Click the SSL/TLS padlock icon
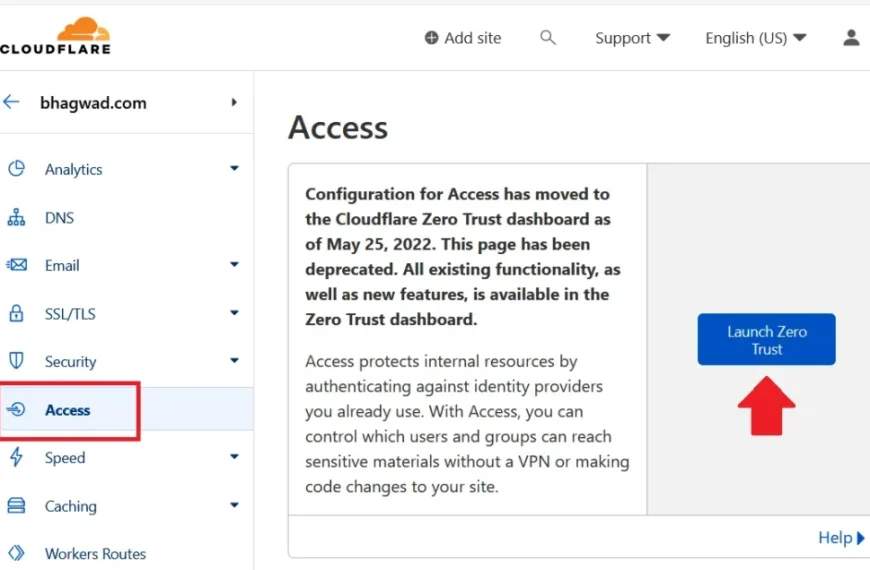The width and height of the screenshot is (870, 570). tap(16, 313)
